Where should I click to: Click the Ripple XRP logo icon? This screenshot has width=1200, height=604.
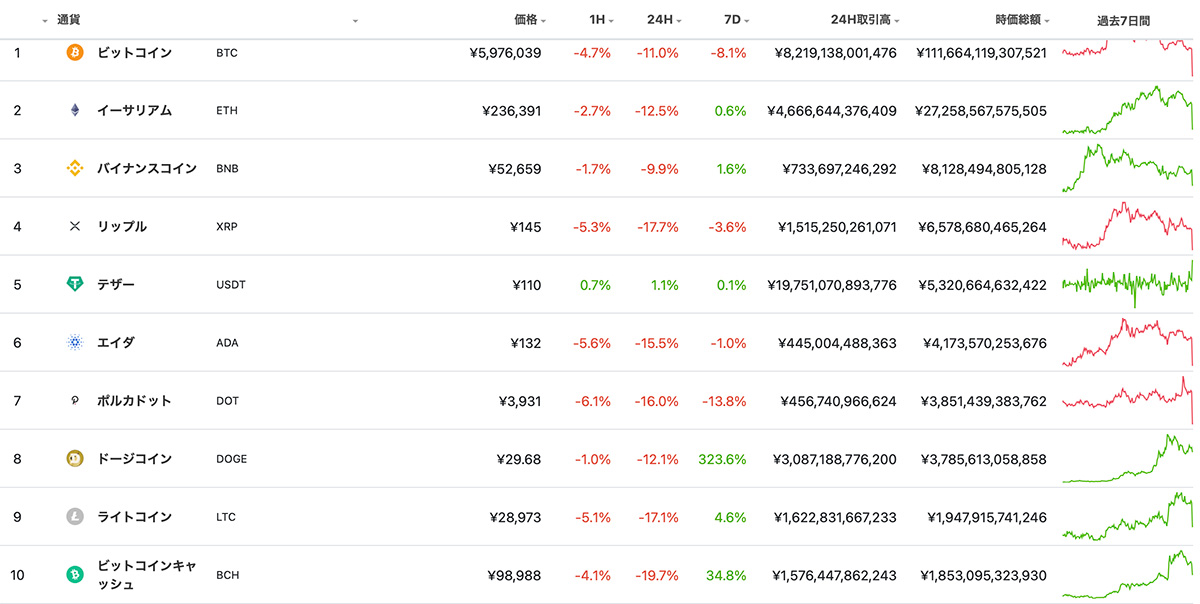(75, 226)
